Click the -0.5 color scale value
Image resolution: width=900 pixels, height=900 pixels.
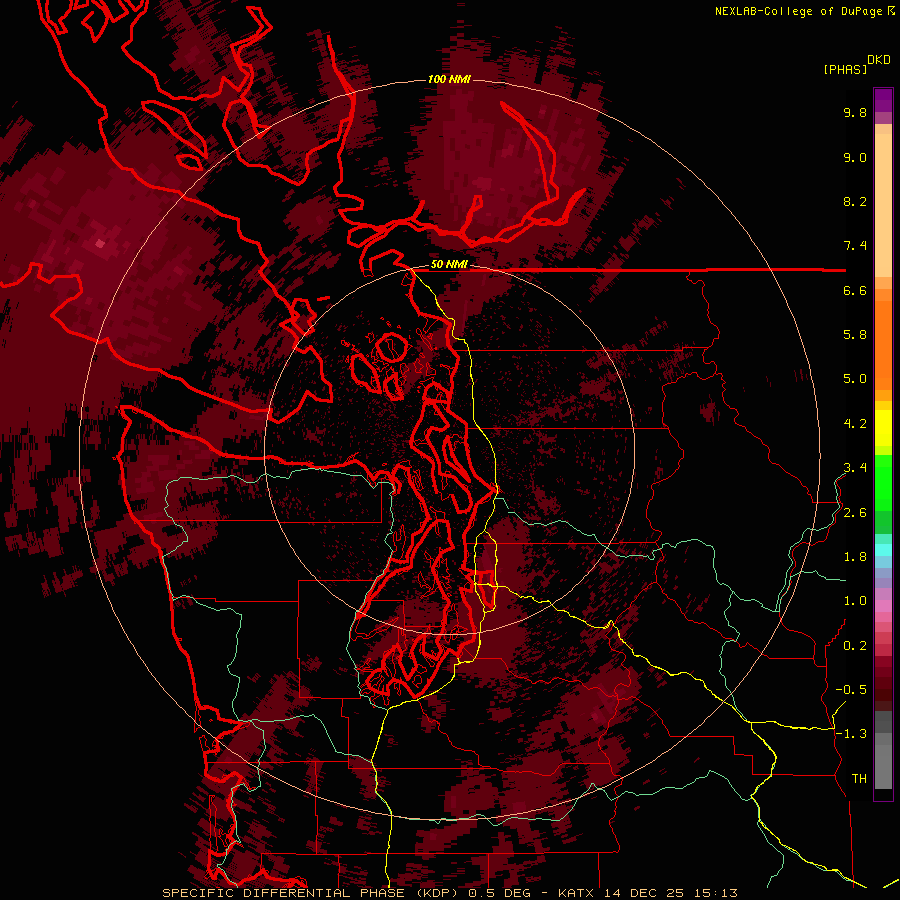[x=851, y=690]
